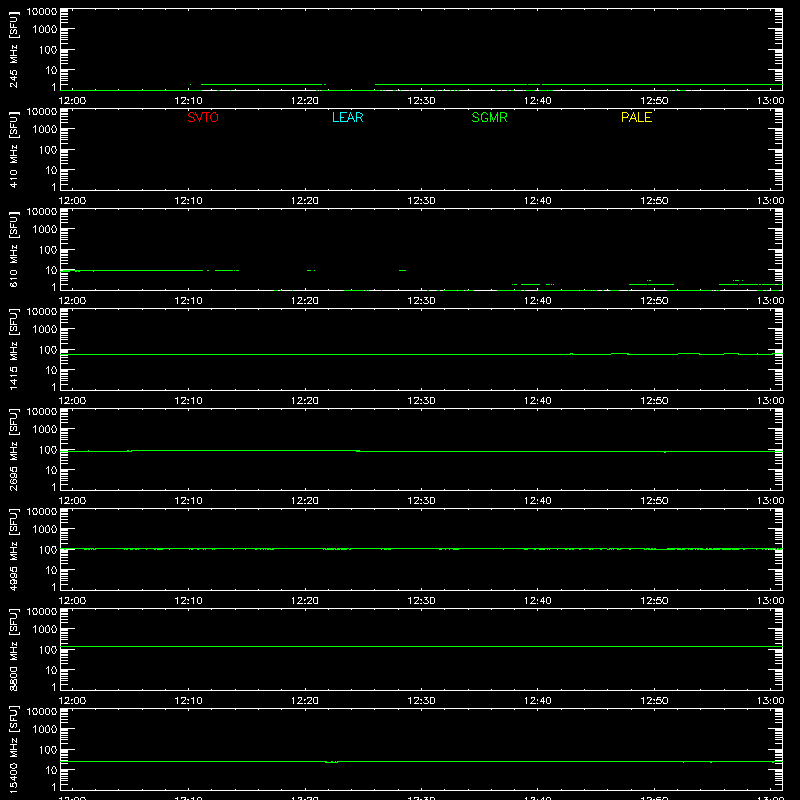
Task: Click the red SVTO station label
Action: pyautogui.click(x=203, y=117)
